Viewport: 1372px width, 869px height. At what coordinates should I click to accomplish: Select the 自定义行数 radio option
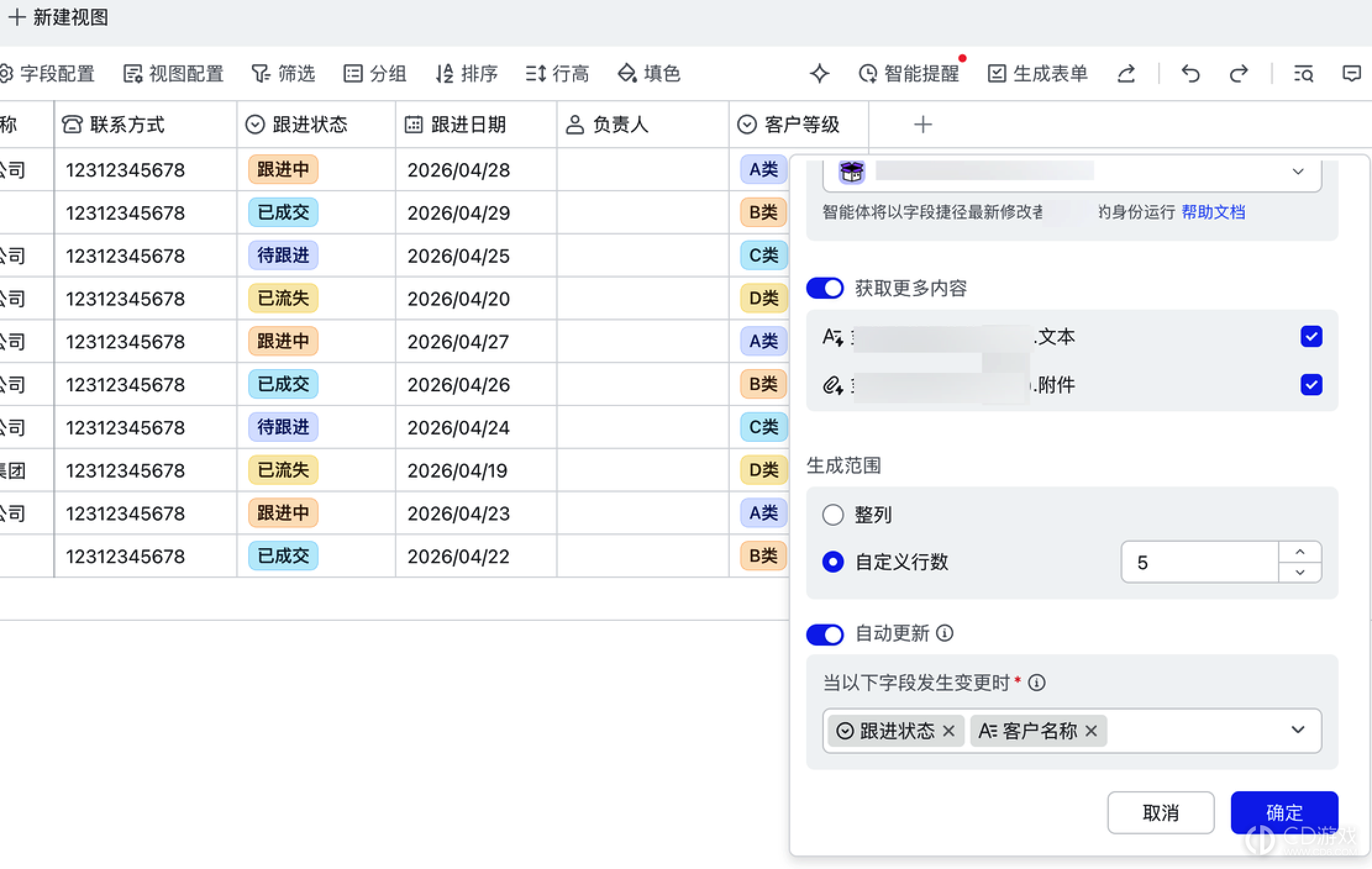[x=833, y=562]
